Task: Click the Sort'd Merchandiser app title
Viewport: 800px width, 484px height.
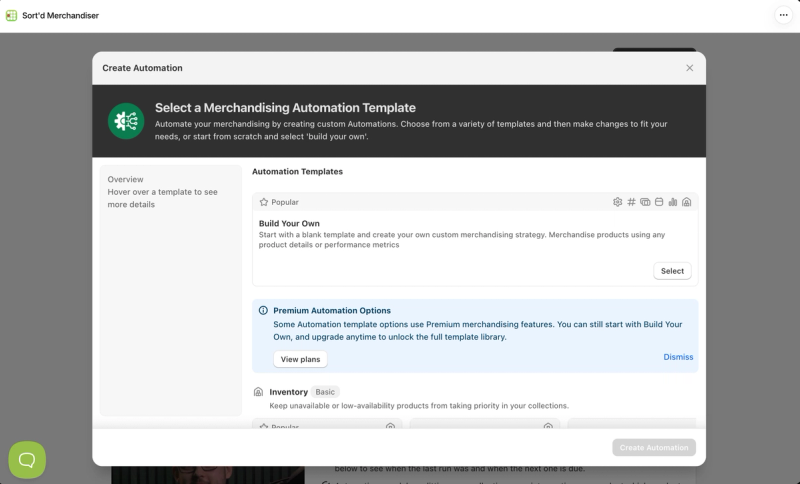Action: click(61, 15)
